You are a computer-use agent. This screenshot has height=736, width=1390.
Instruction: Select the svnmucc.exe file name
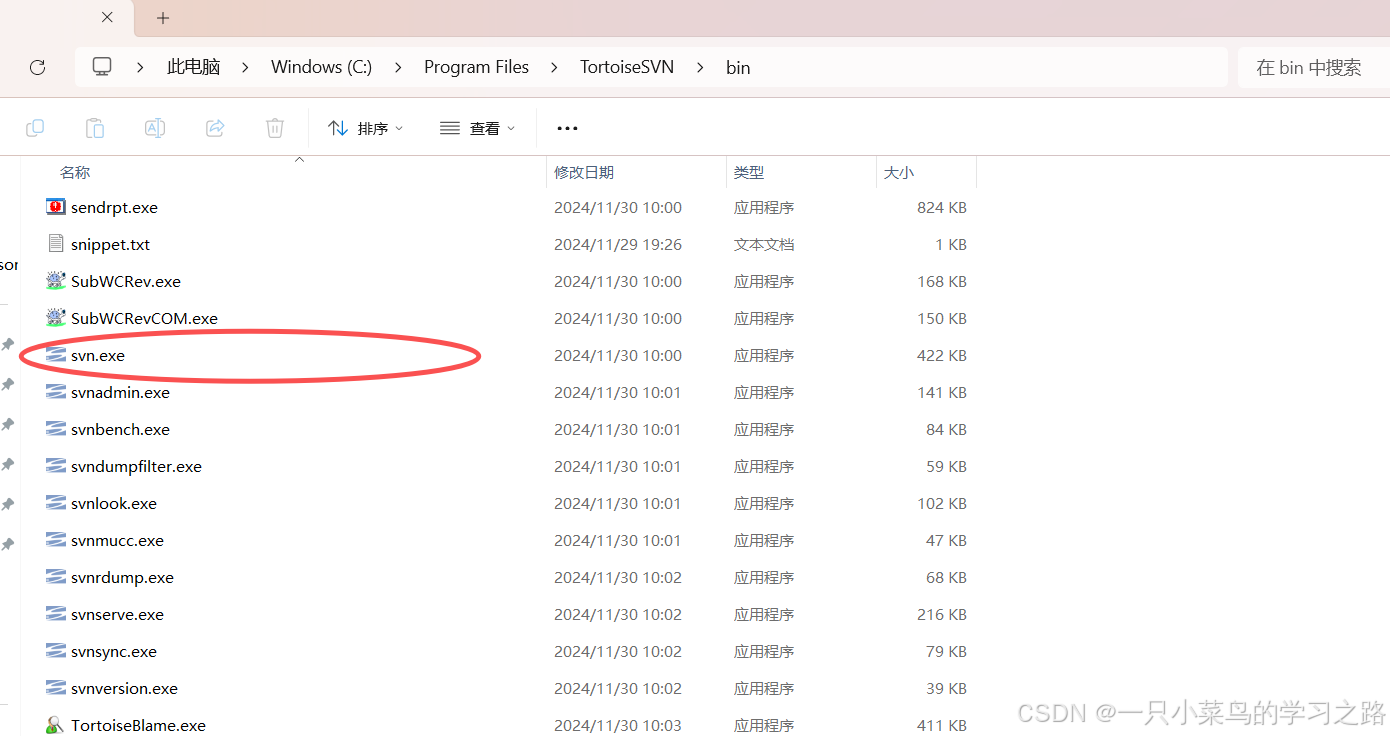click(117, 540)
